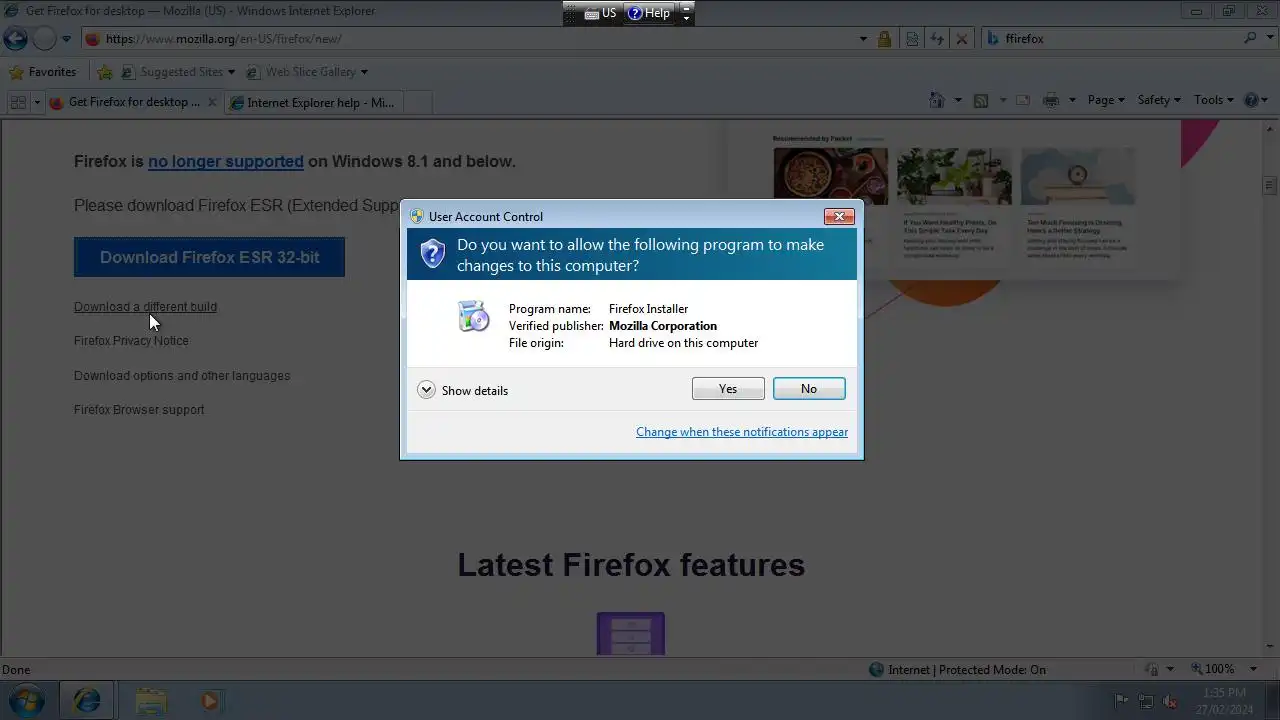Click the Action Center flag tray icon
The image size is (1280, 720).
[x=1122, y=701]
